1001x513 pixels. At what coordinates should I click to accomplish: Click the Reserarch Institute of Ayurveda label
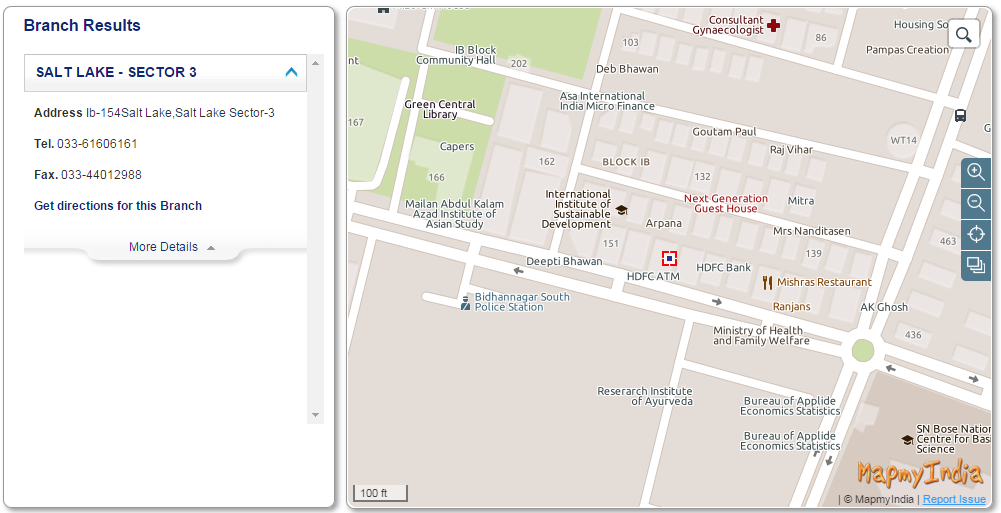(x=645, y=396)
